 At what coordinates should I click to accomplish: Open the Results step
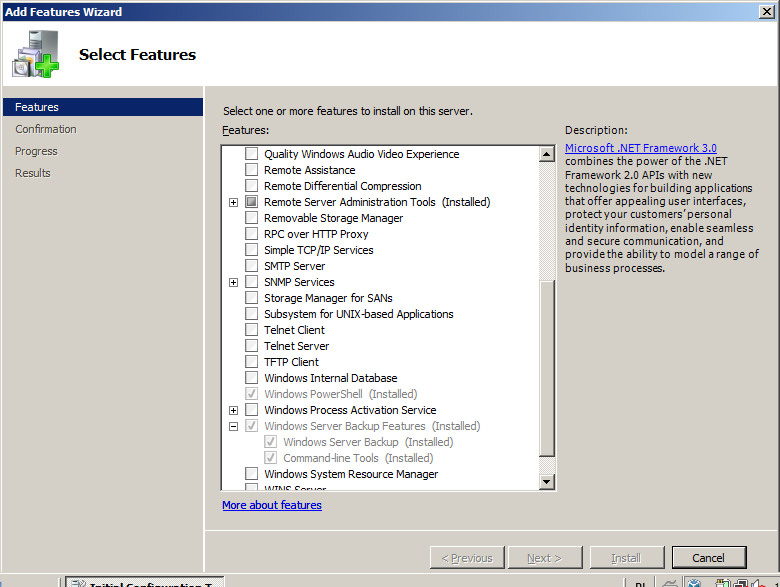coord(33,173)
